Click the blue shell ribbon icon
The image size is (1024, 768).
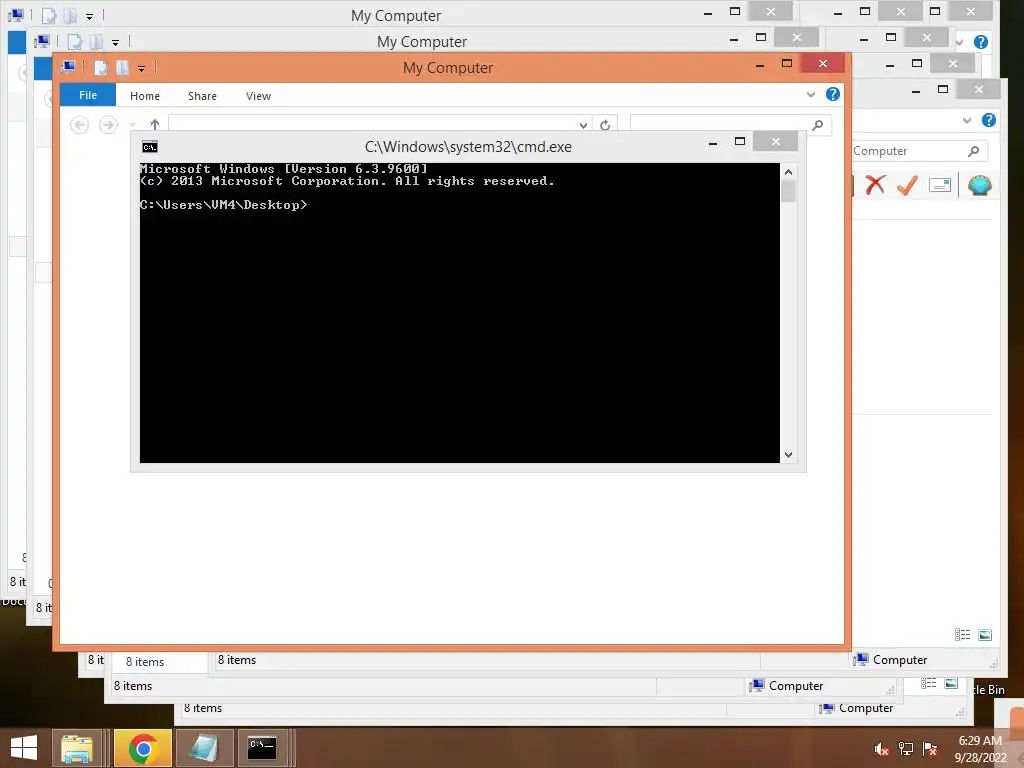(980, 185)
